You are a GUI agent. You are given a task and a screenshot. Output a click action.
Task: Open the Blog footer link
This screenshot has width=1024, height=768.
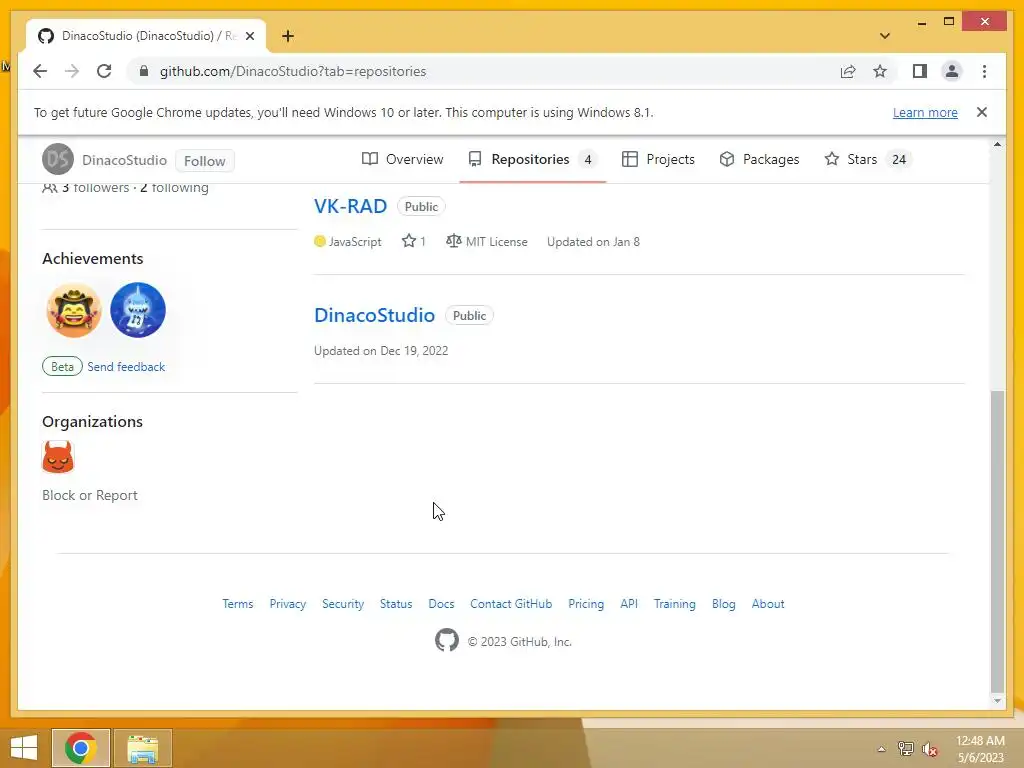(724, 604)
